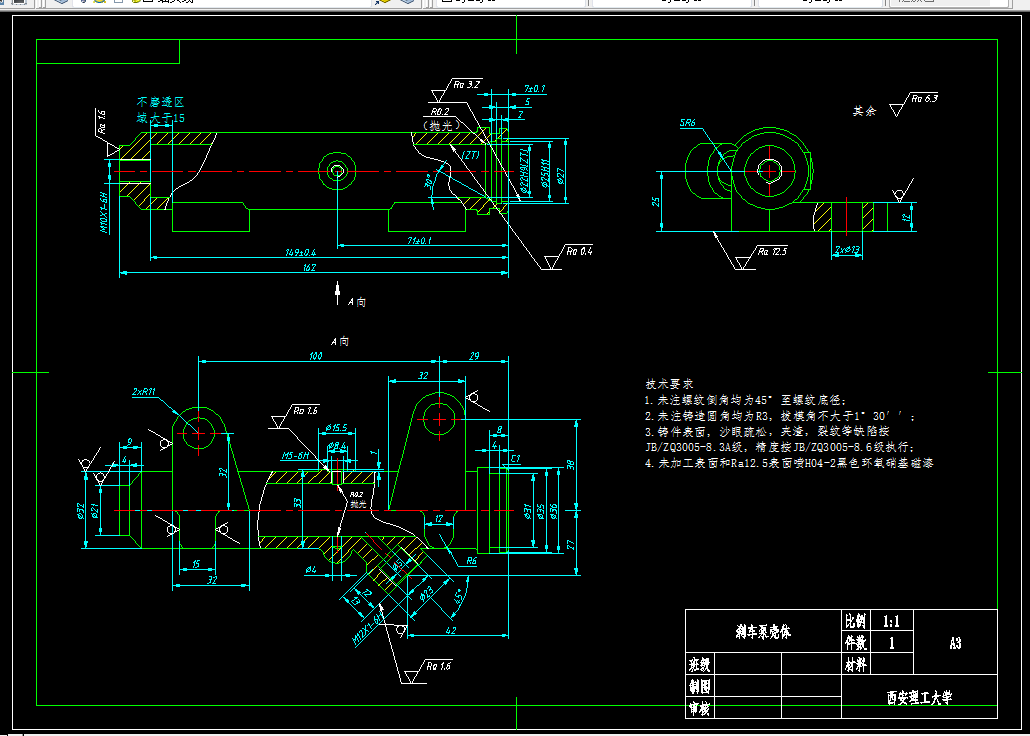This screenshot has width=1030, height=736.
Task: Pick the 29 horizontal dimension
Action: [x=475, y=356]
